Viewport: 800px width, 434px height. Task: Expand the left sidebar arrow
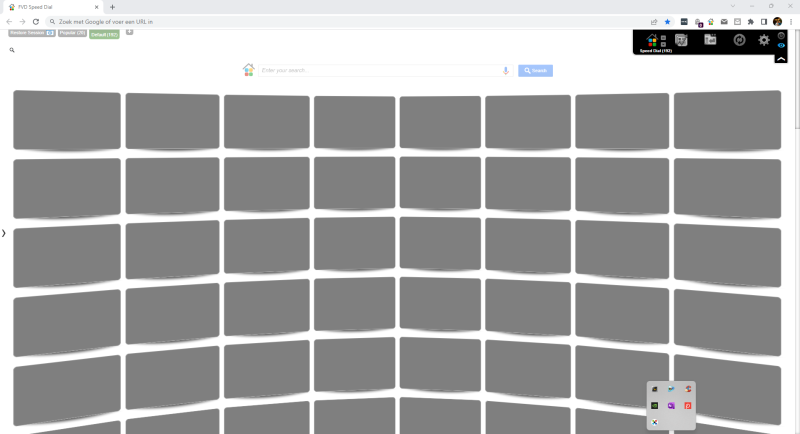[4, 233]
